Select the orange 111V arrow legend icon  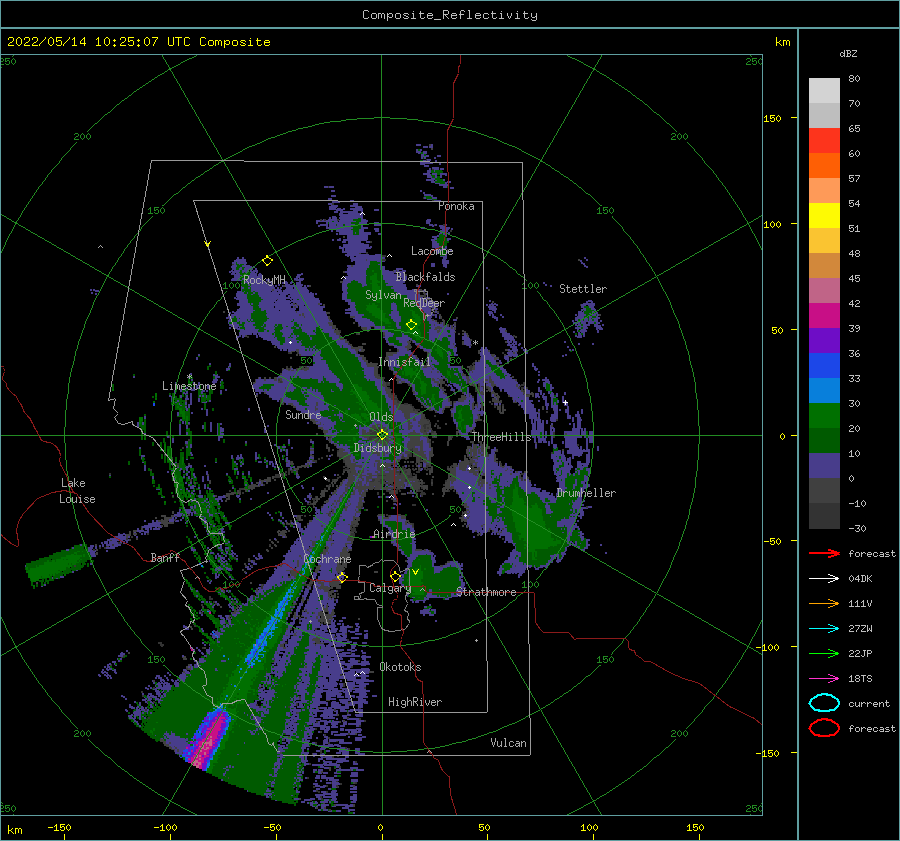pyautogui.click(x=824, y=603)
